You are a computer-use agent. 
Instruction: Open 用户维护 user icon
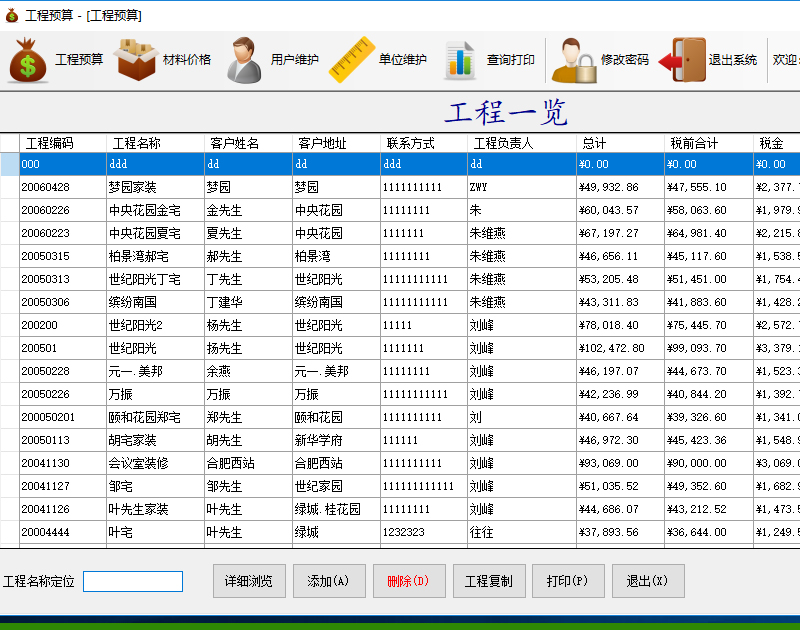pyautogui.click(x=244, y=60)
